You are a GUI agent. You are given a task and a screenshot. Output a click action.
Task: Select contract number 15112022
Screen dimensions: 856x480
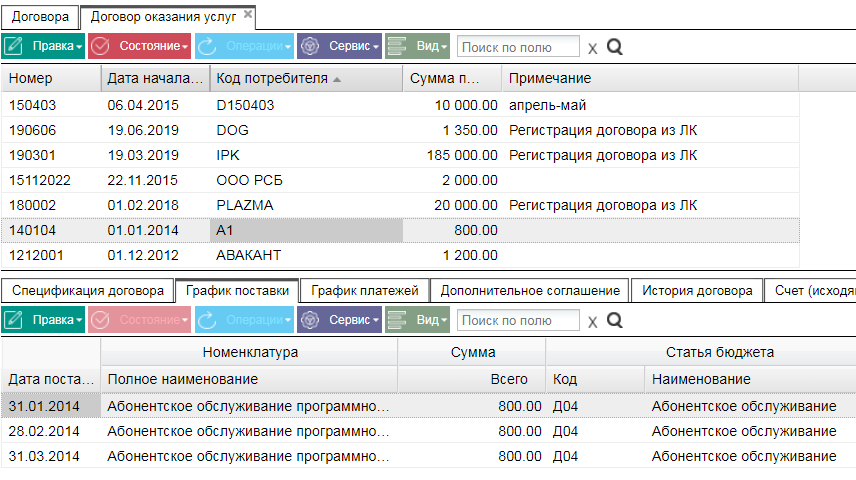pyautogui.click(x=40, y=180)
